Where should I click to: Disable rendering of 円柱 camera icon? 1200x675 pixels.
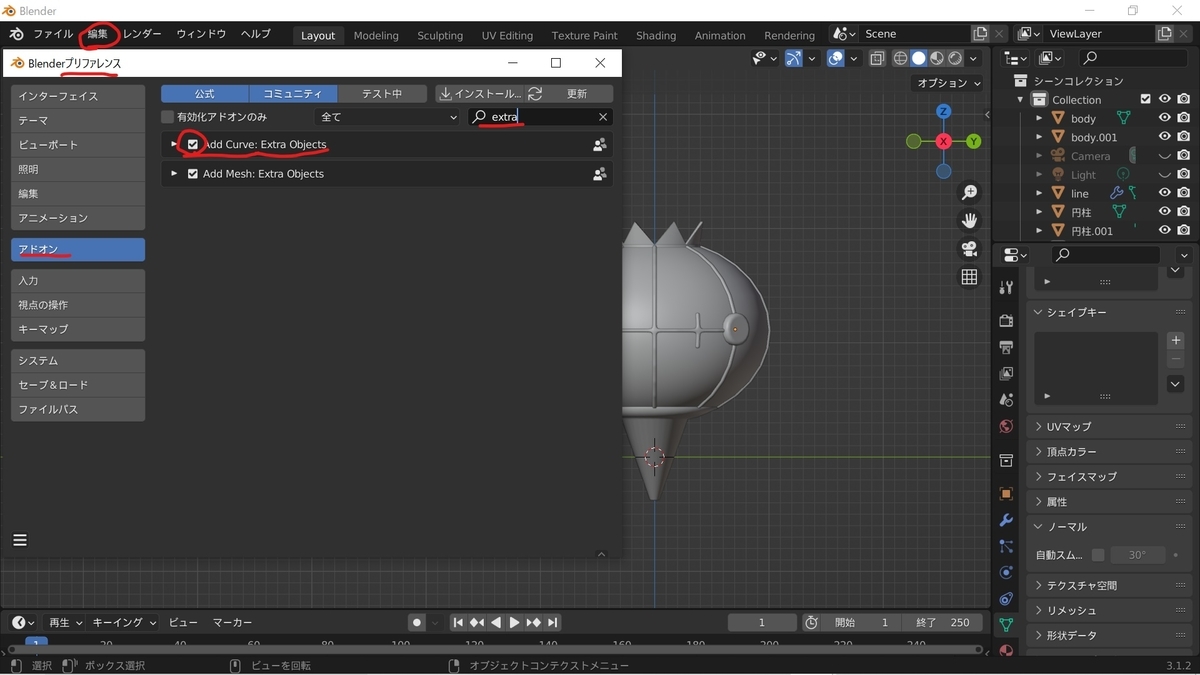pyautogui.click(x=1184, y=212)
